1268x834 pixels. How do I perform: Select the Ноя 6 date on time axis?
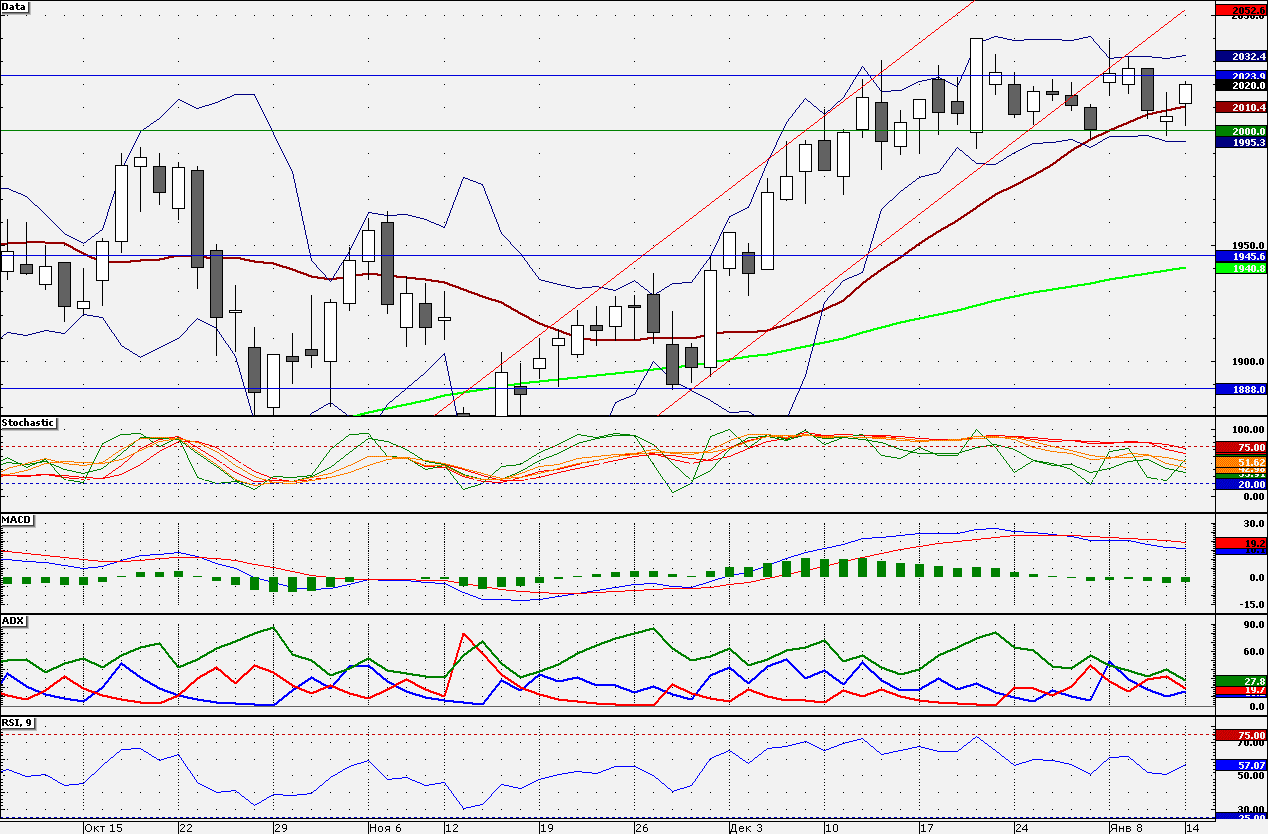point(385,828)
